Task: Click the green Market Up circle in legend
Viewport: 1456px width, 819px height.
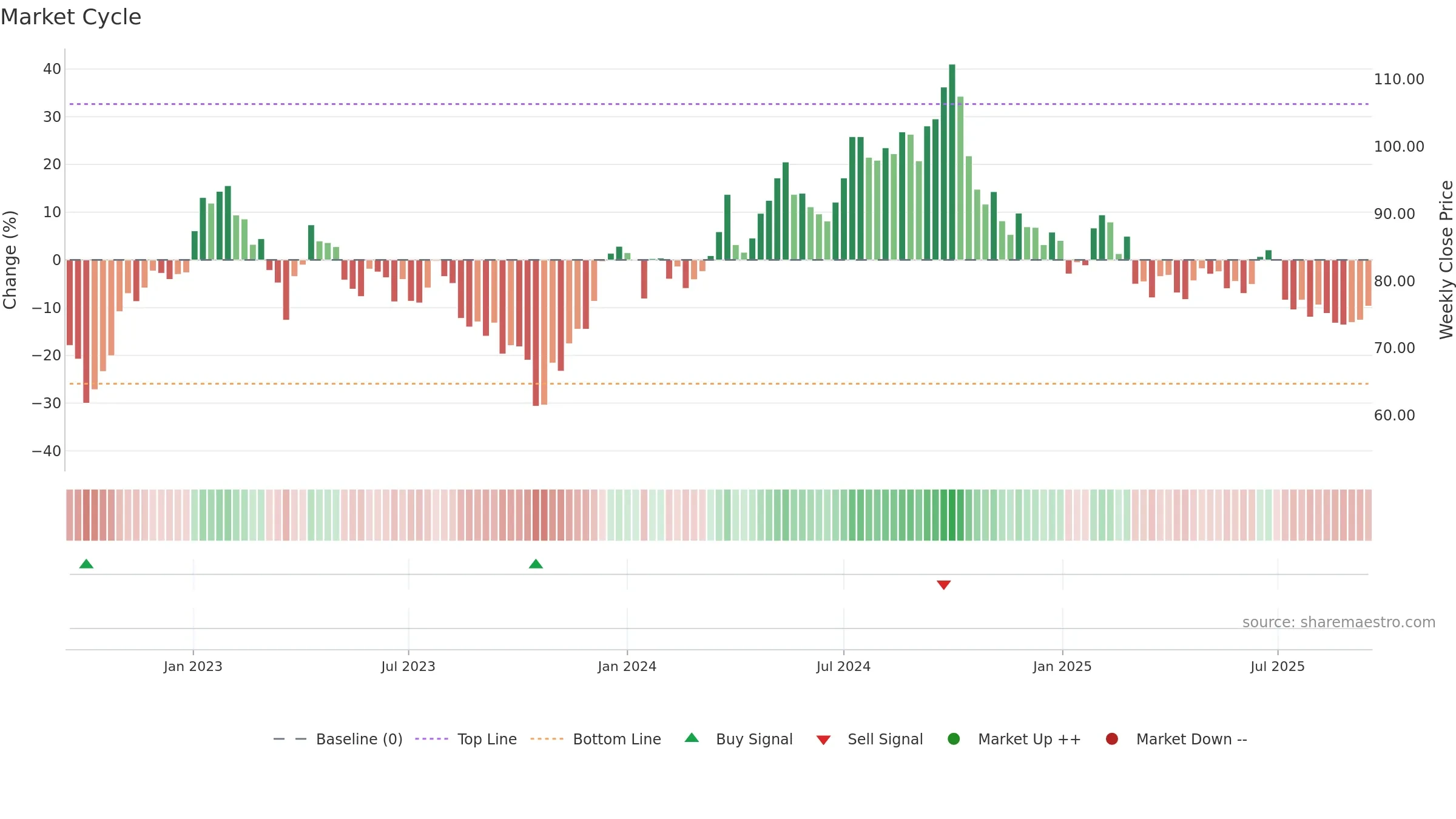Action: (954, 739)
